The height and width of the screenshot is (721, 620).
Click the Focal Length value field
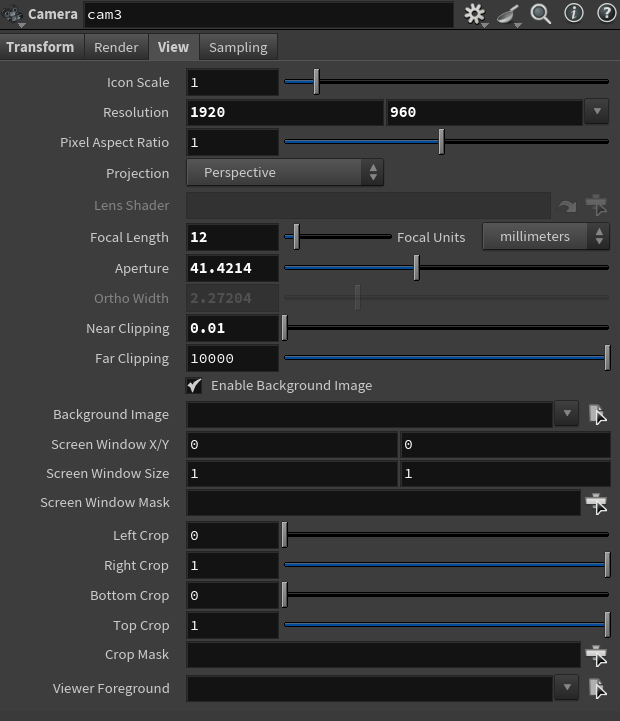point(232,237)
